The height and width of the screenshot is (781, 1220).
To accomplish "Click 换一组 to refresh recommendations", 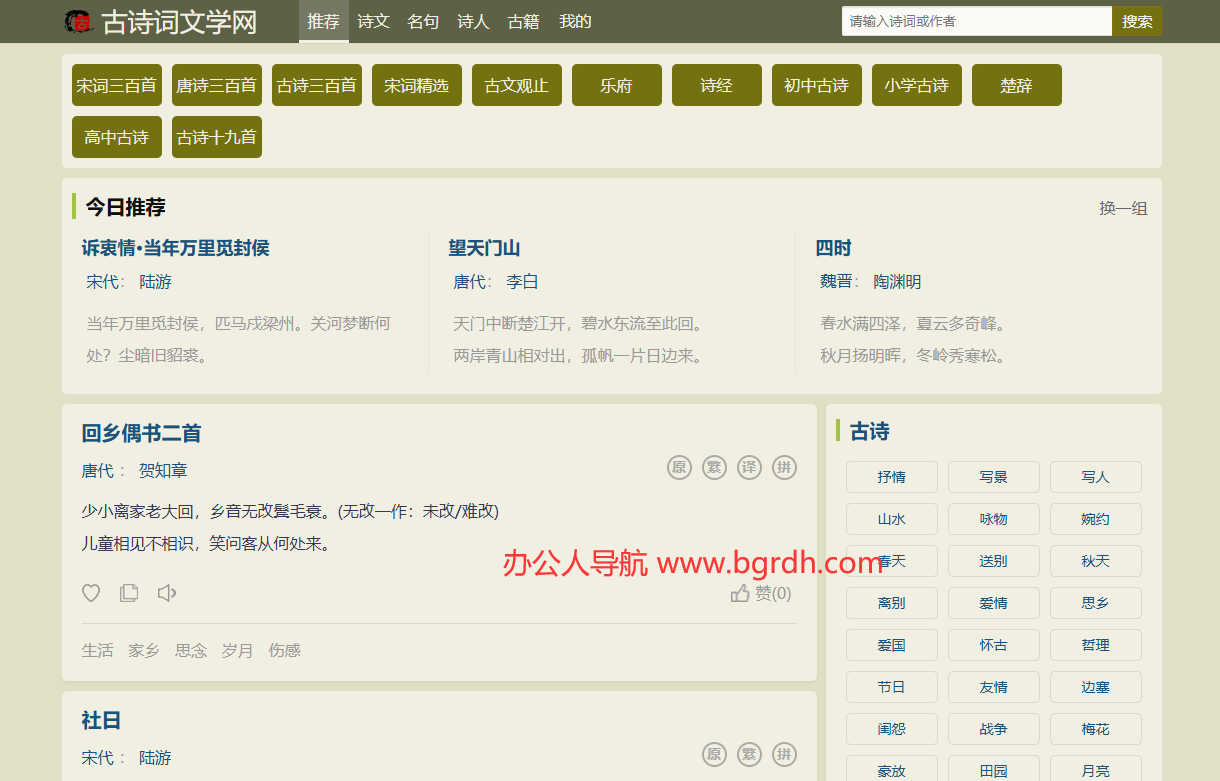I will coord(1123,208).
